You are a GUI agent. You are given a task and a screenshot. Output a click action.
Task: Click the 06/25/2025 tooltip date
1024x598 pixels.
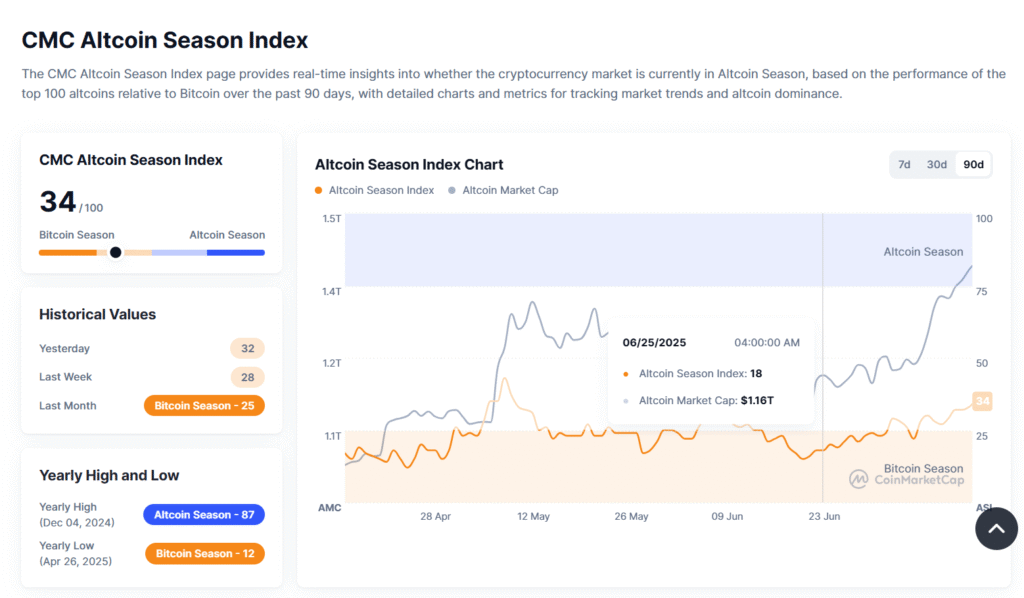pyautogui.click(x=654, y=343)
